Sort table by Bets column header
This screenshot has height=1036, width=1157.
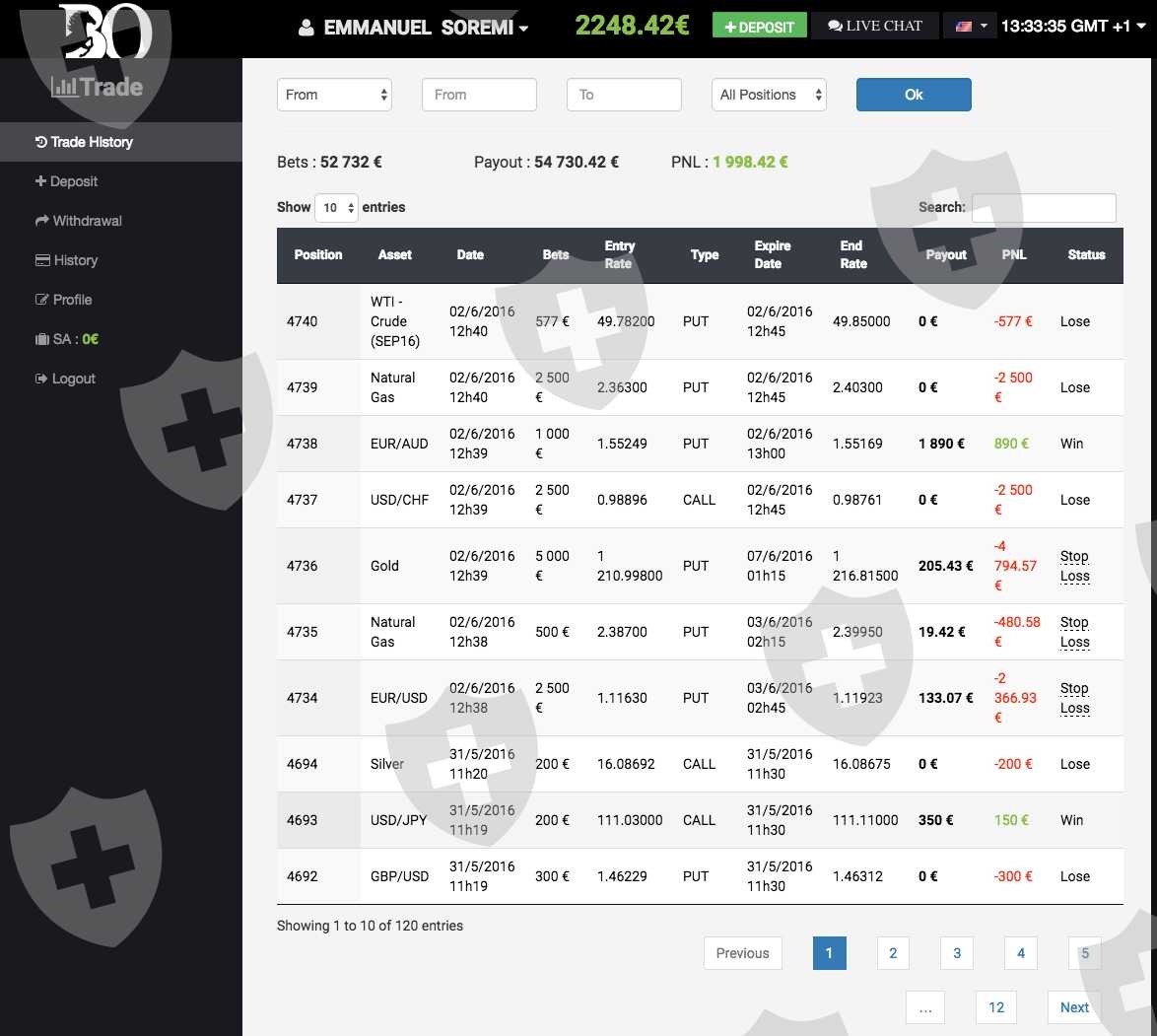[556, 254]
